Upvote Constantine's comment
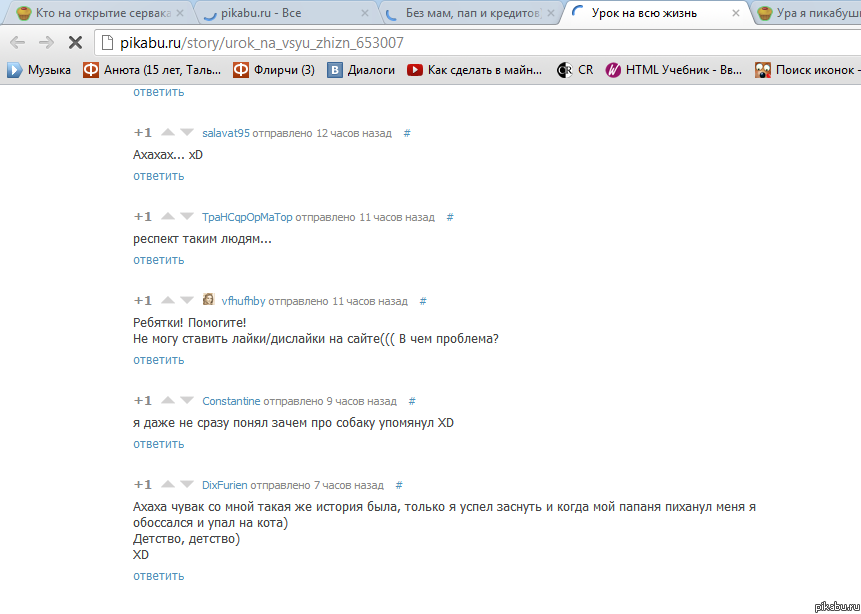 tap(168, 400)
